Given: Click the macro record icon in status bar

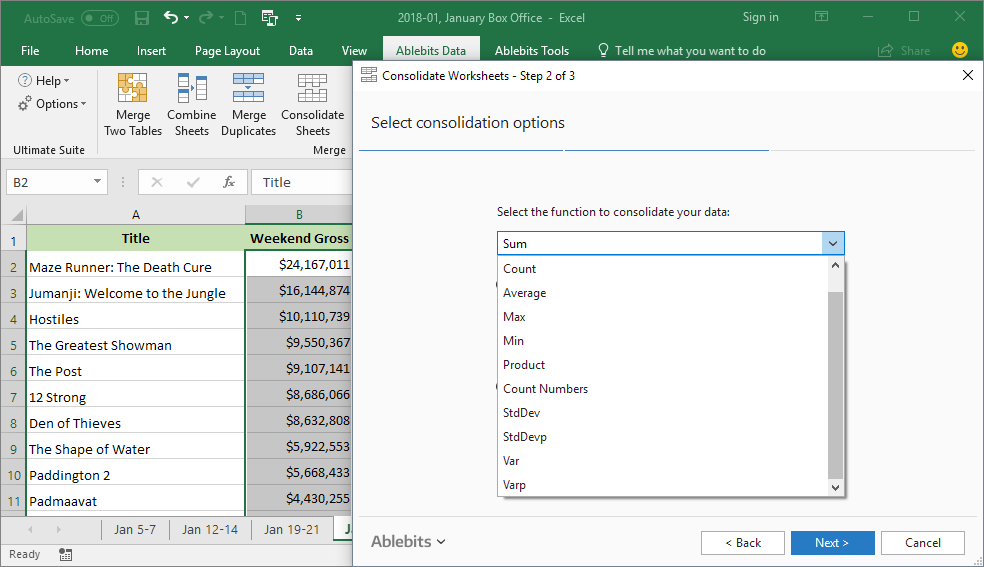Looking at the screenshot, I should [x=65, y=554].
